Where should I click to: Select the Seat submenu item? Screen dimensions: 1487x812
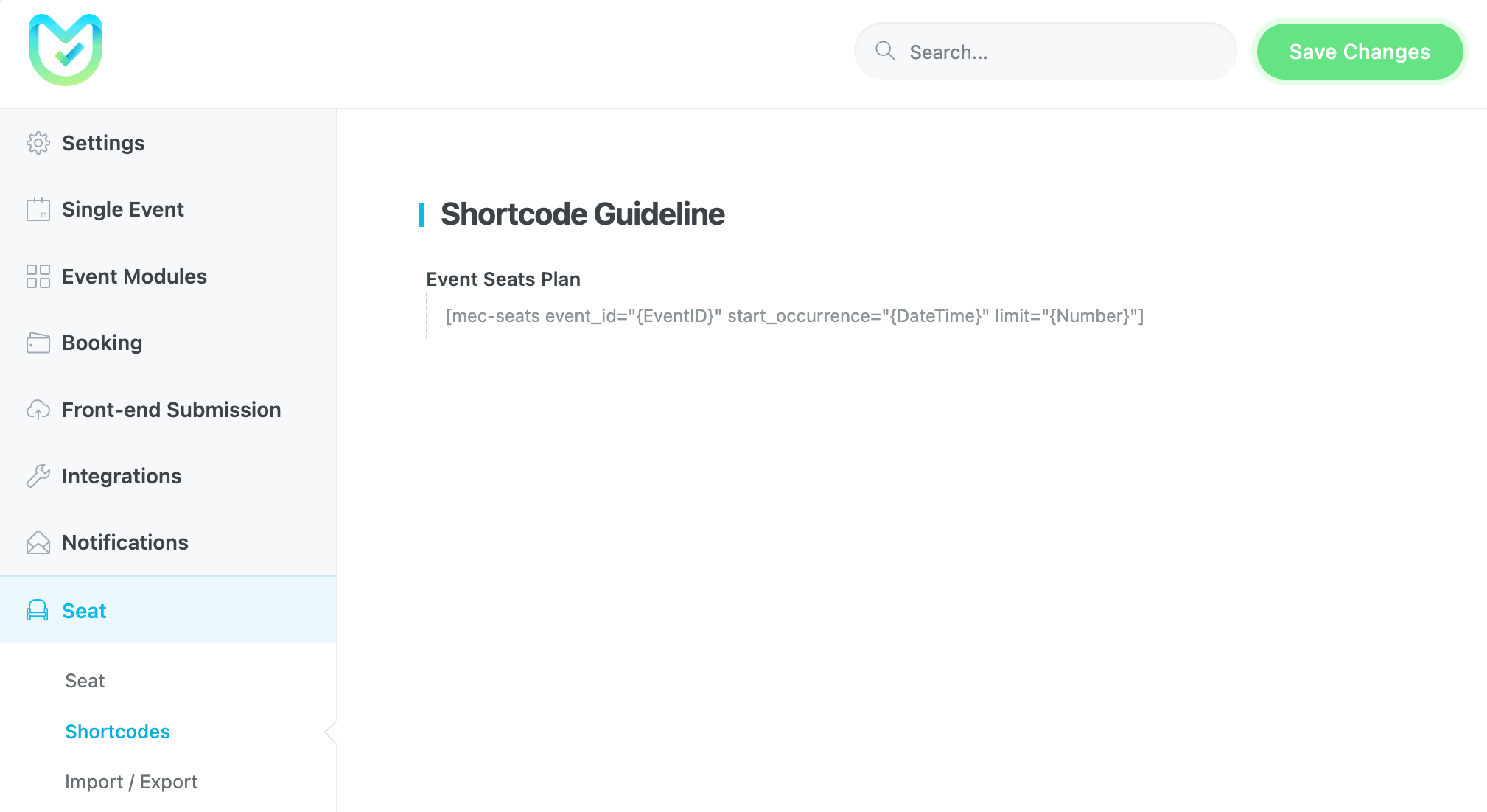tap(85, 681)
